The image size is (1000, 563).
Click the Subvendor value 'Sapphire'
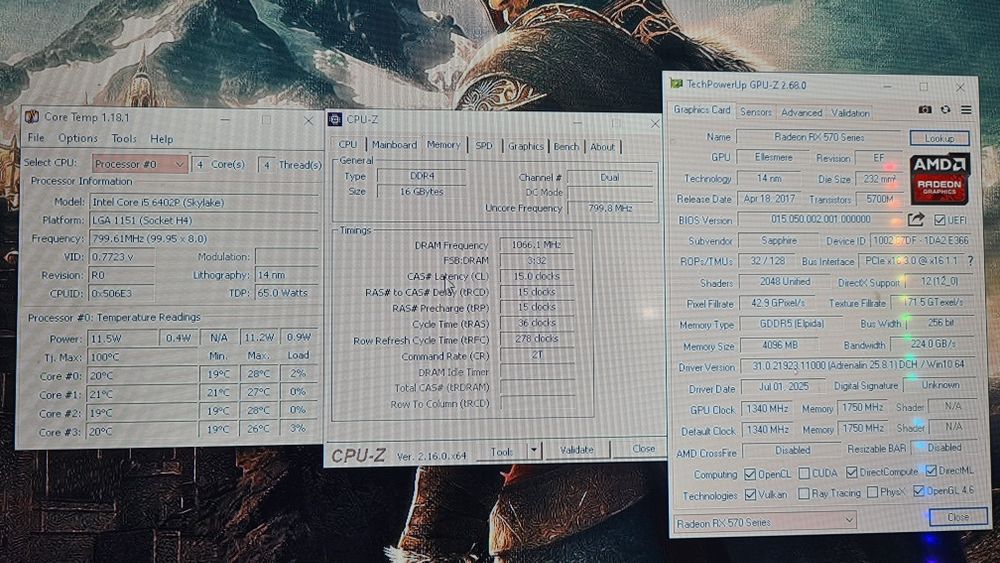[x=779, y=240]
